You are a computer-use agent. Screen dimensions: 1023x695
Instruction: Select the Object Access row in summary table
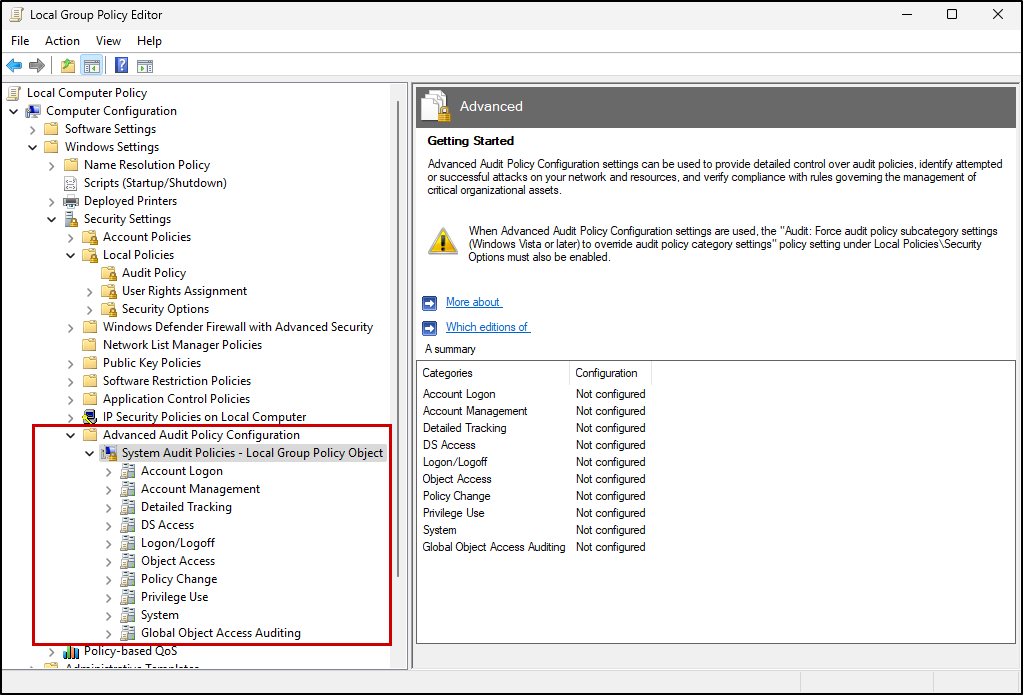pos(457,478)
